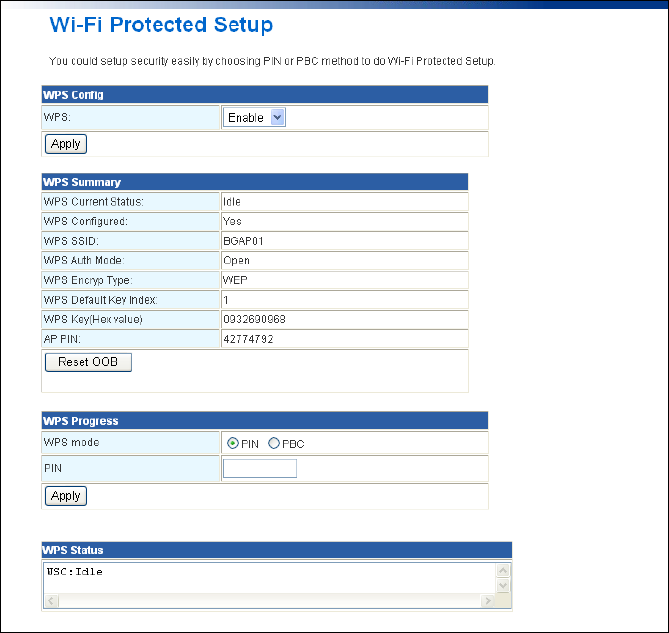Click Apply under WPS Progress

[x=66, y=496]
